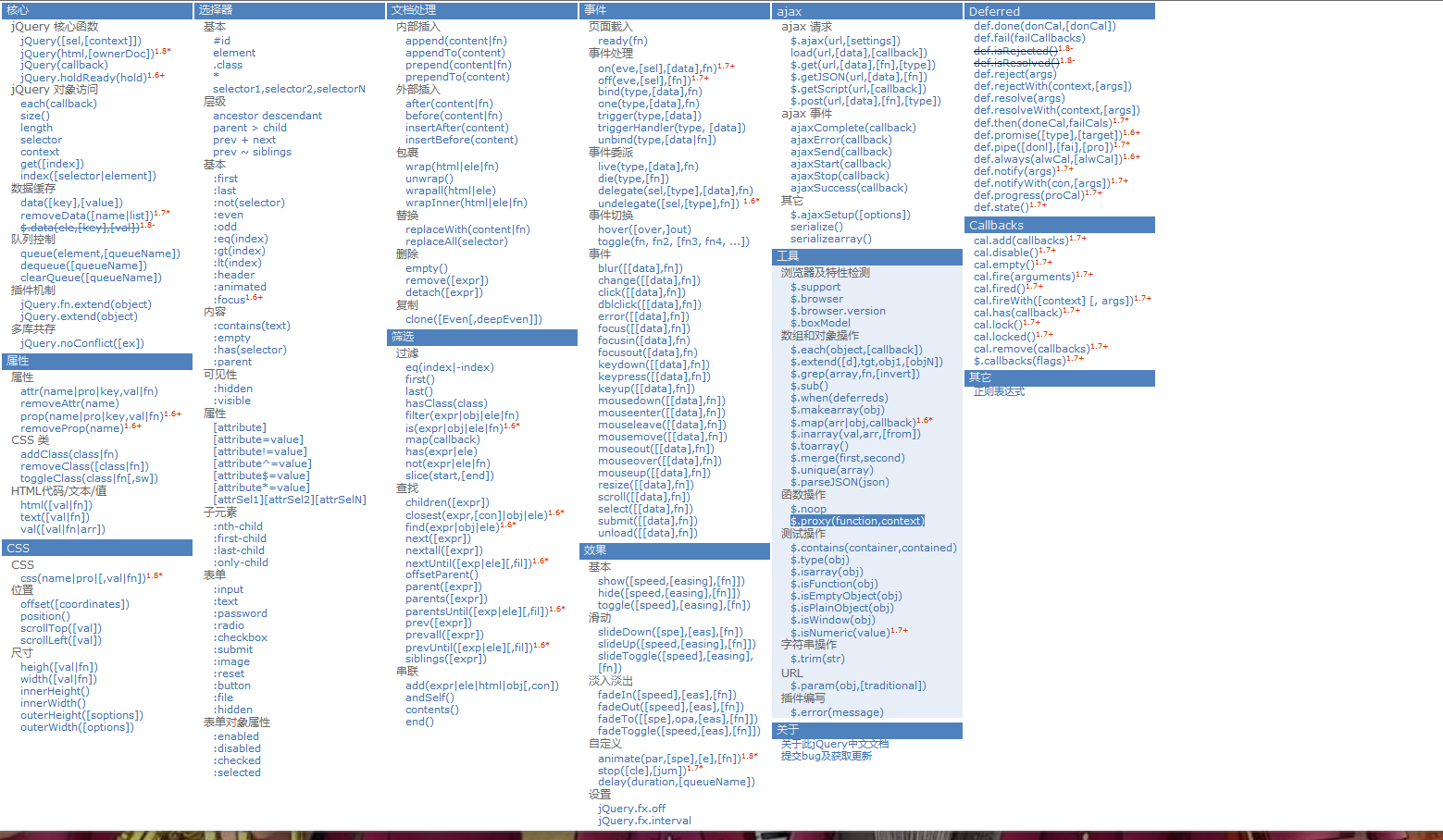This screenshot has width=1443, height=840.
Task: Open $.grep(array,fn,[invert]) entry
Action: (x=855, y=374)
